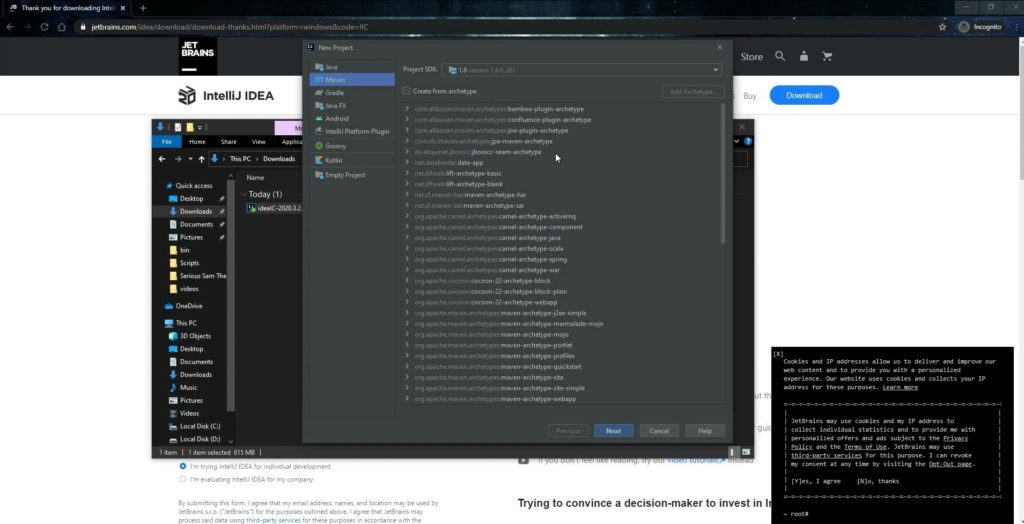
Task: Open the JetBrains shopping cart
Action: pos(827,56)
